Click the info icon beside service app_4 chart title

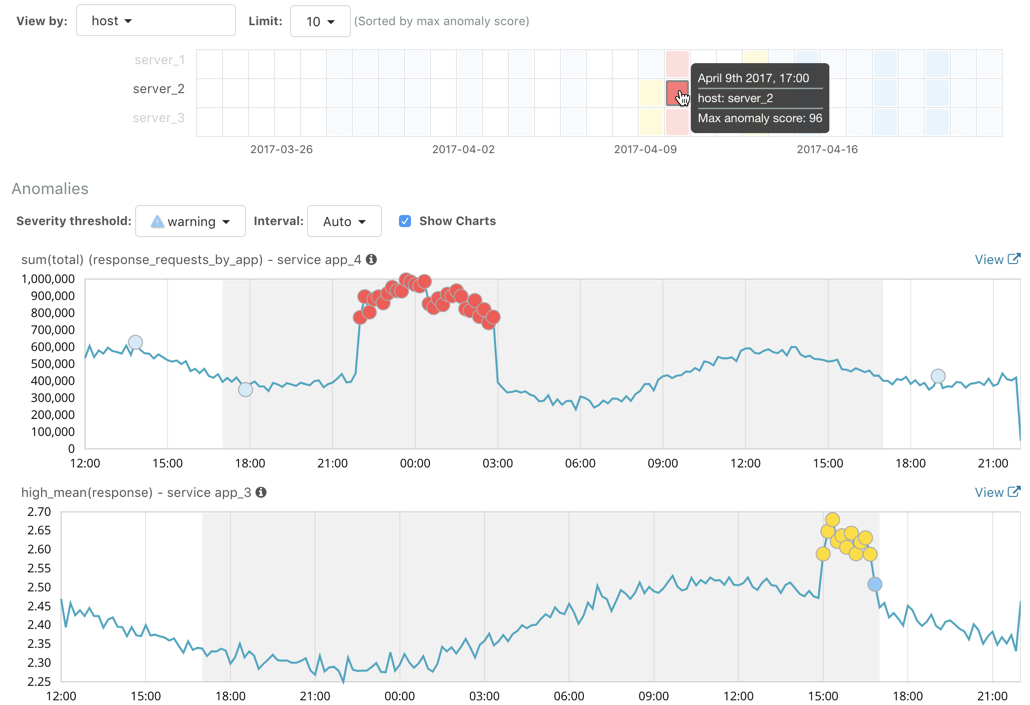point(370,259)
